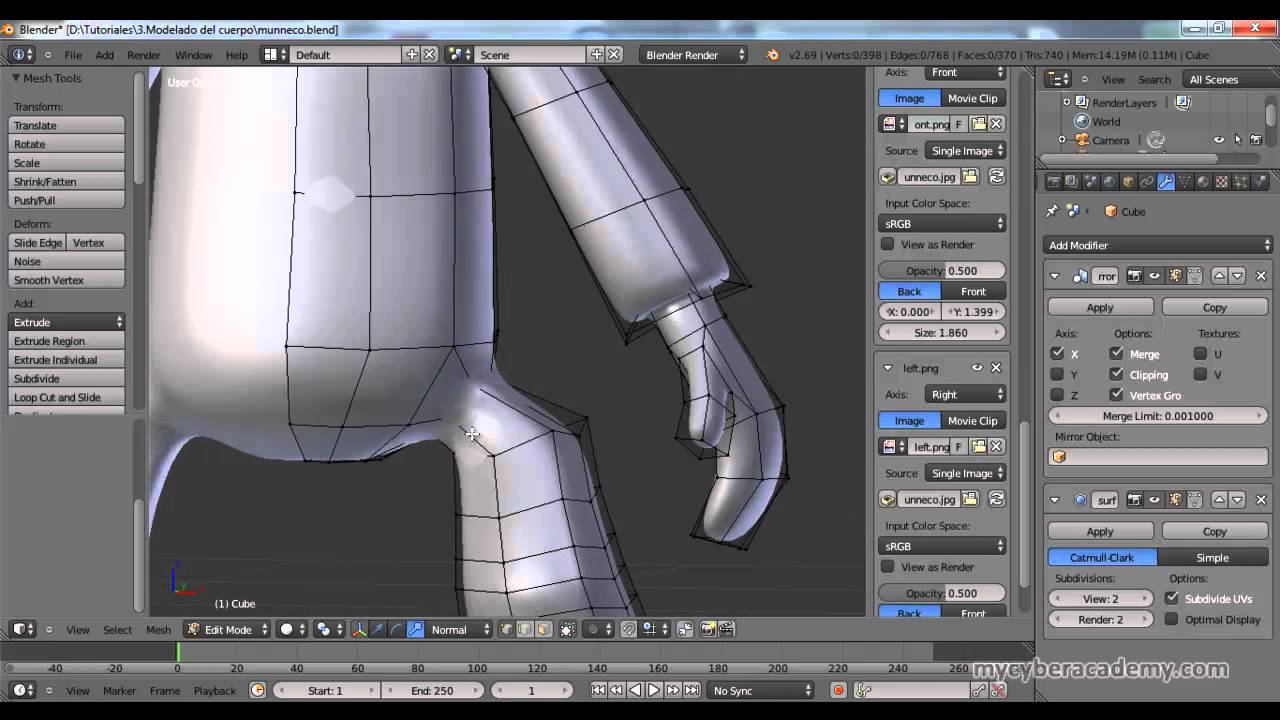
Task: Click Apply on the Mirror modifier
Action: pos(1100,307)
